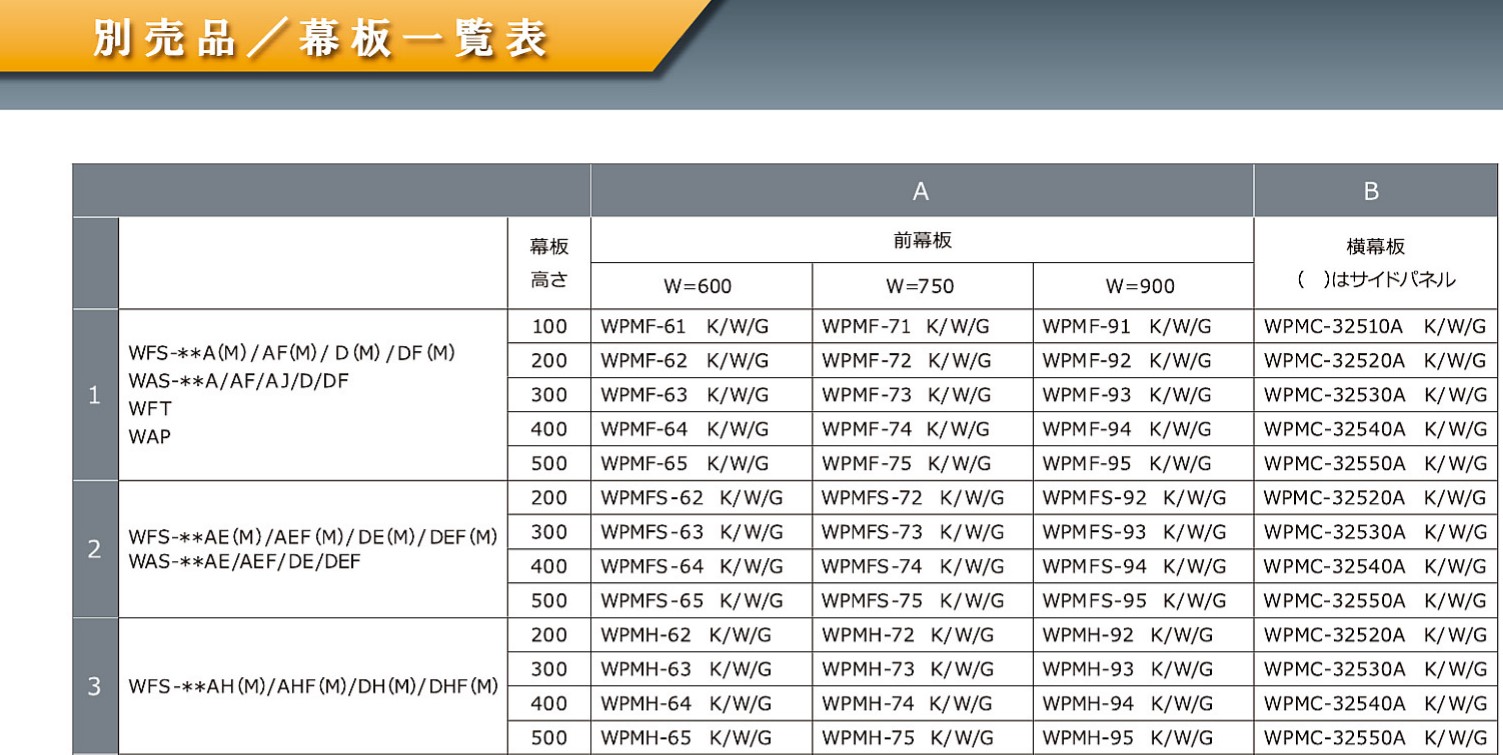
Task: Click group number 1 cell
Action: tap(95, 395)
